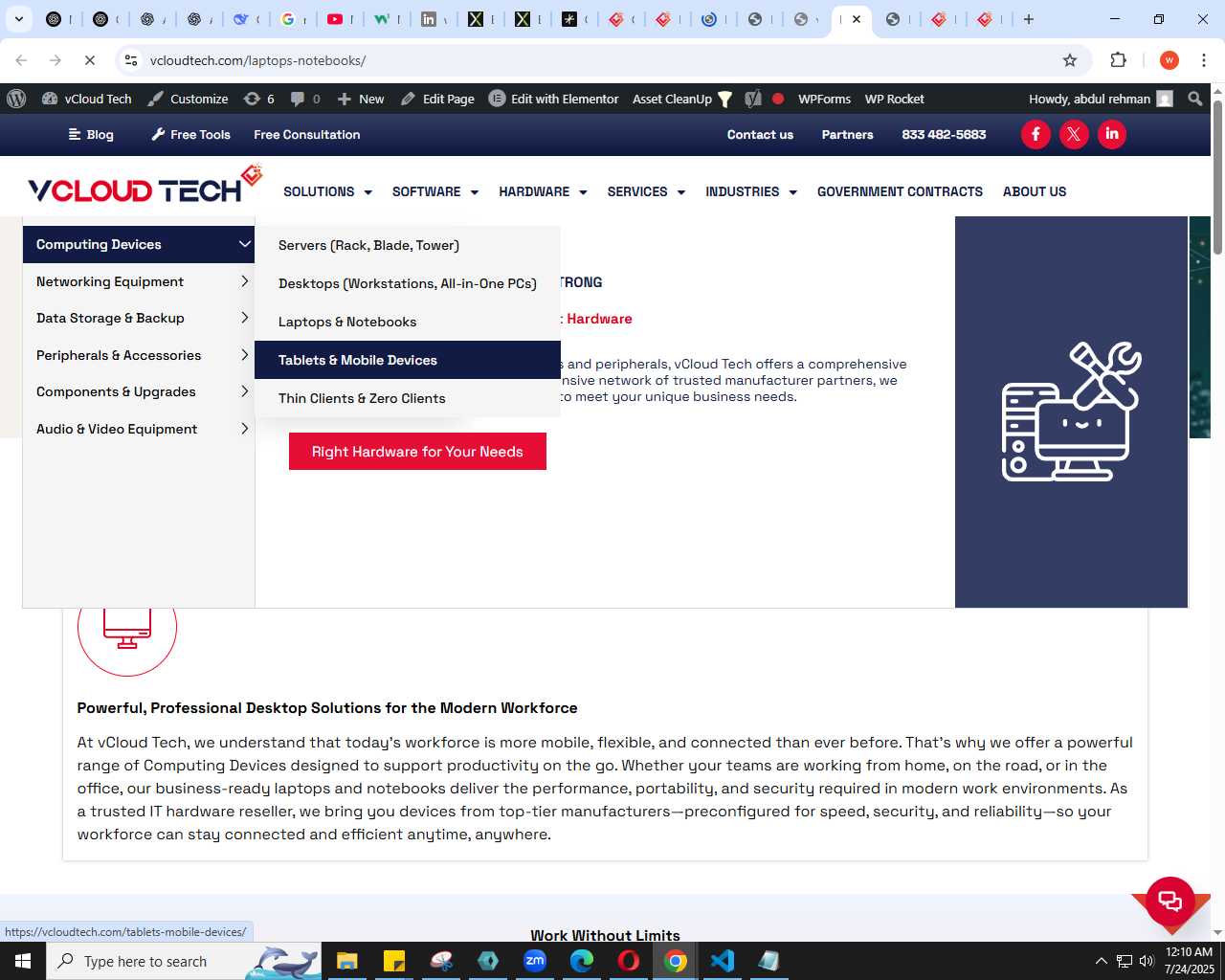Image resolution: width=1225 pixels, height=980 pixels.
Task: Click the admin bar search magnifier
Action: coord(1195,99)
